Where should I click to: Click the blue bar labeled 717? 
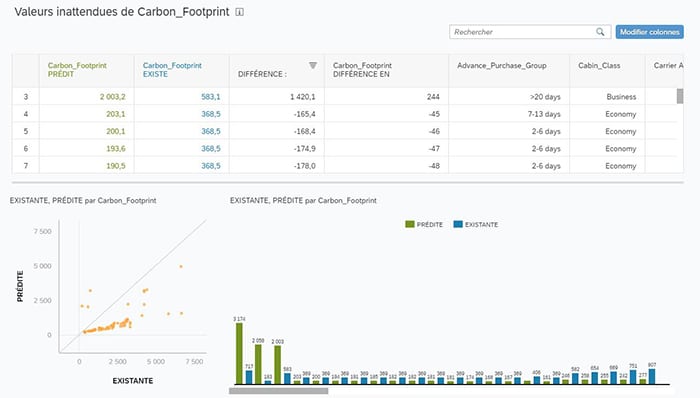pos(249,377)
